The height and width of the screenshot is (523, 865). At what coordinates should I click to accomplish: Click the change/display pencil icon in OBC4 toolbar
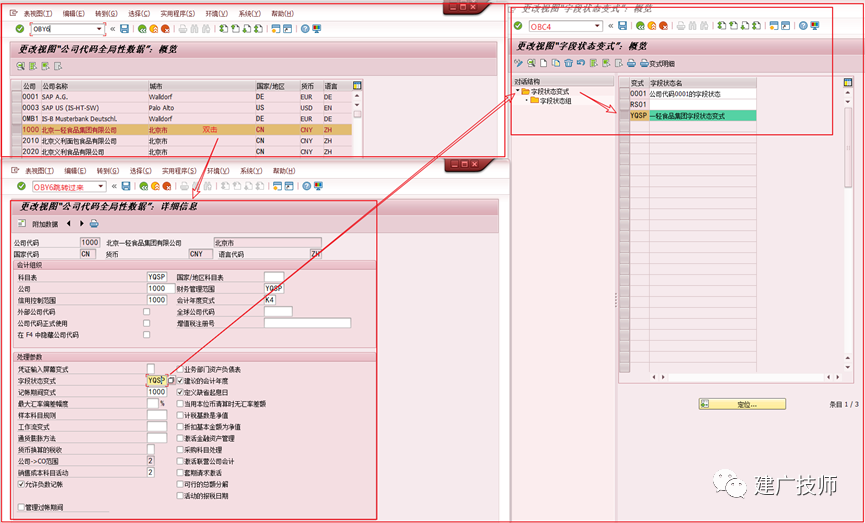pyautogui.click(x=519, y=63)
